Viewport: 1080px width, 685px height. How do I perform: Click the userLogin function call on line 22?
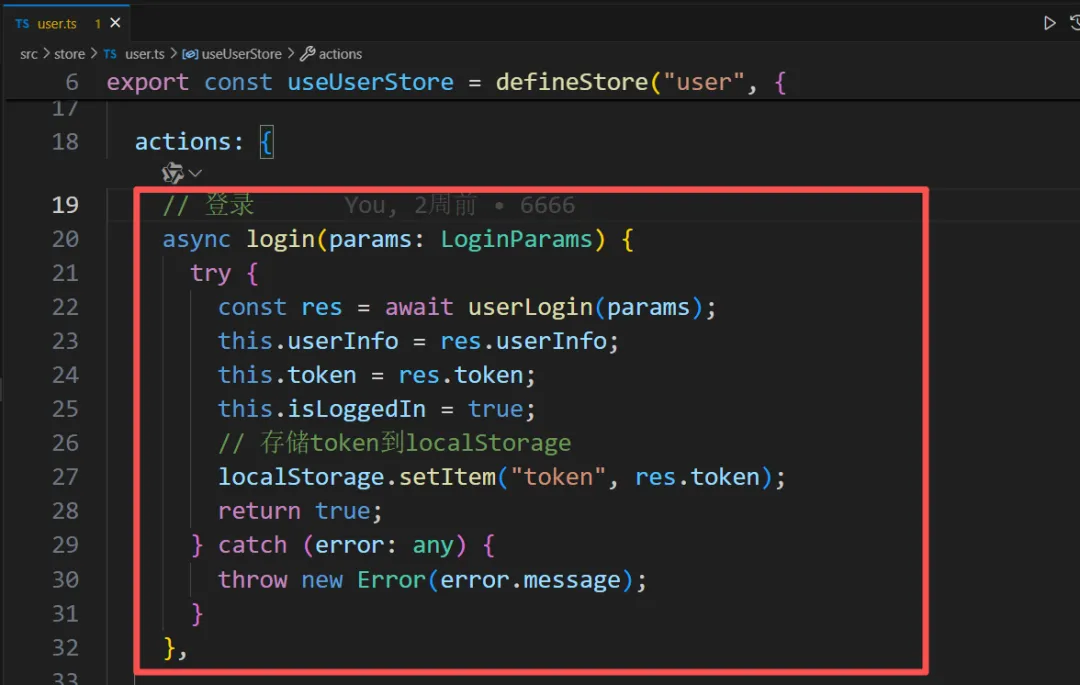(536, 307)
